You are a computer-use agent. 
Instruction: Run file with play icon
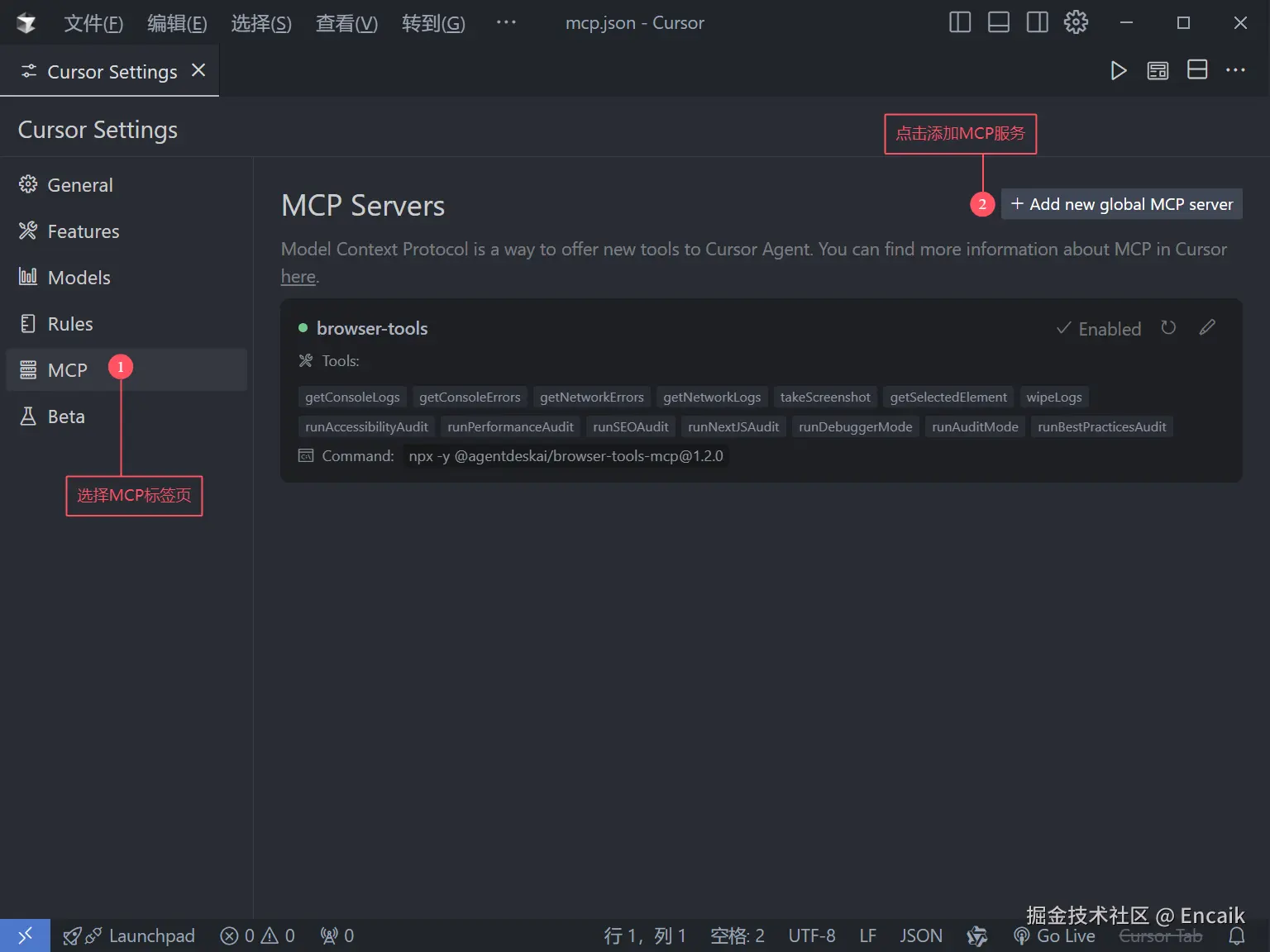(x=1118, y=71)
